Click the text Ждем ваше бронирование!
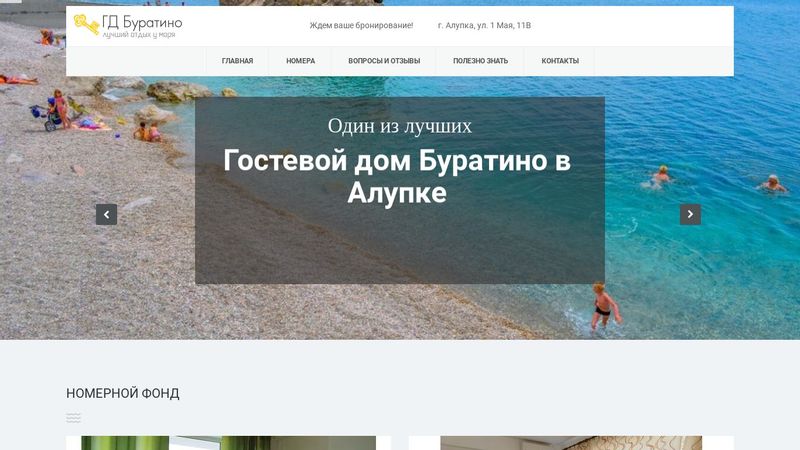 coord(361,25)
